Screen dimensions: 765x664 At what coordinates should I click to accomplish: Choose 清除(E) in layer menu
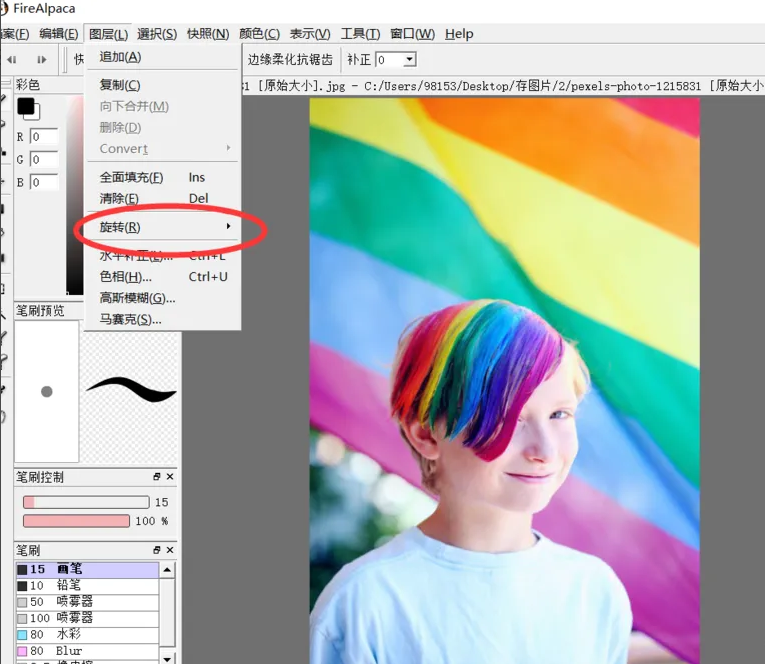[x=163, y=199]
